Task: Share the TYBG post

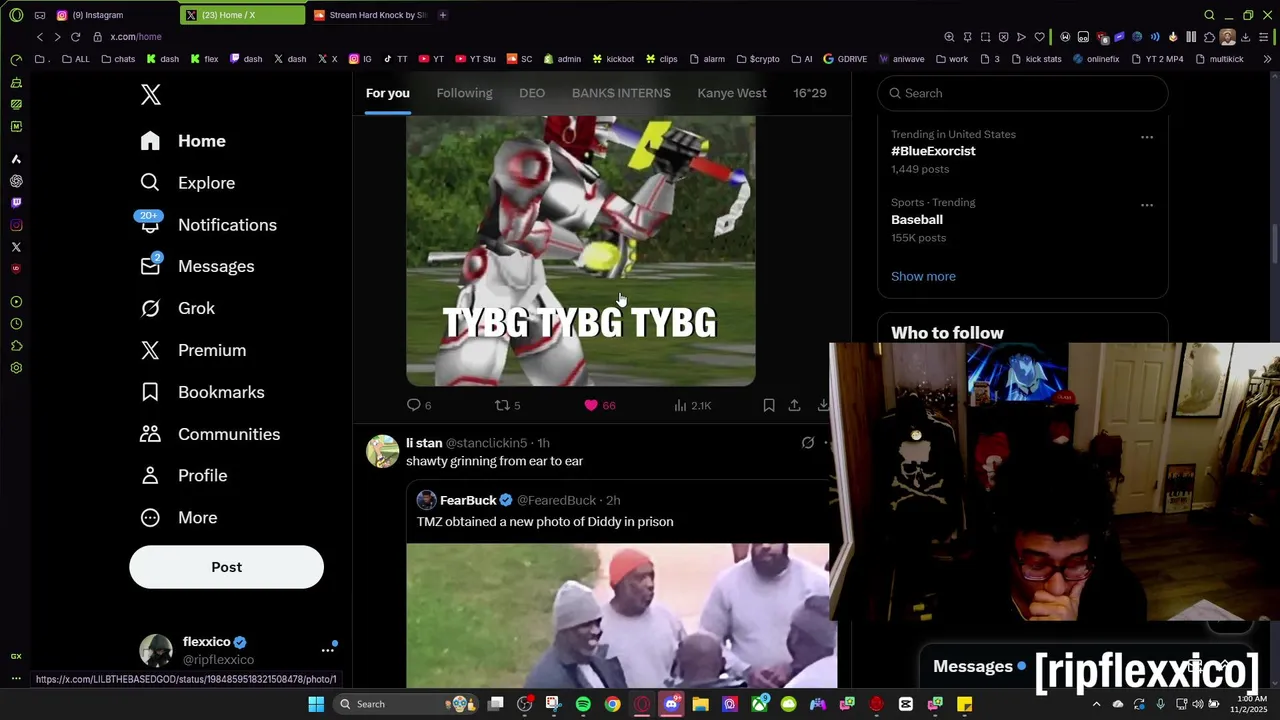Action: [794, 405]
